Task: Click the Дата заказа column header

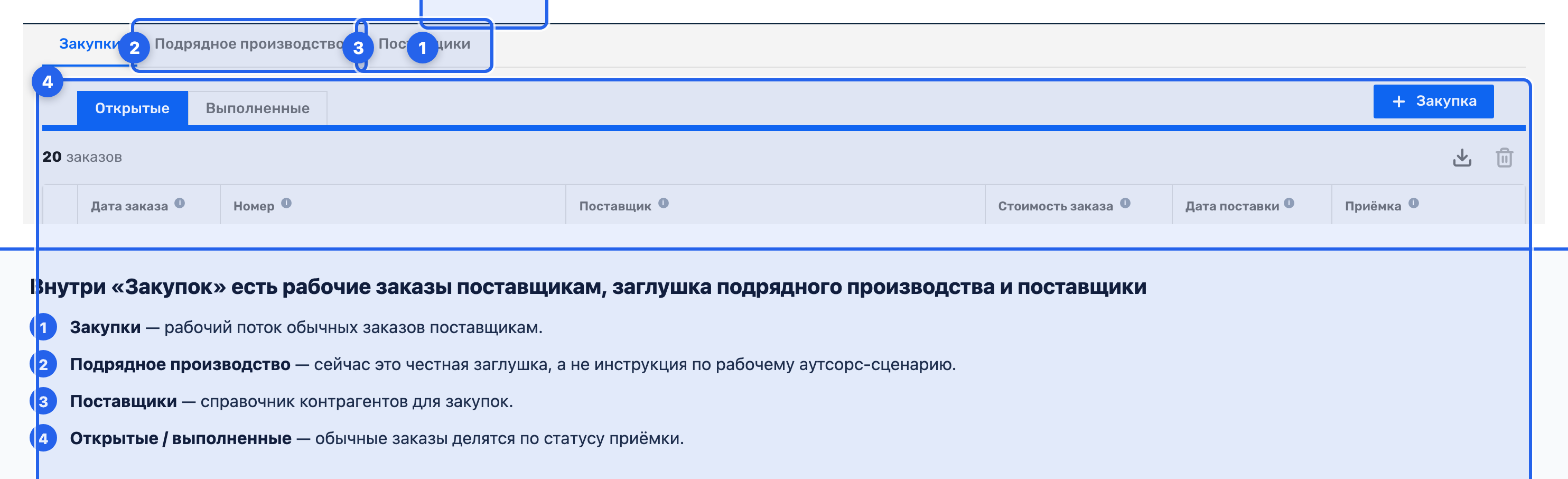Action: 148,205
